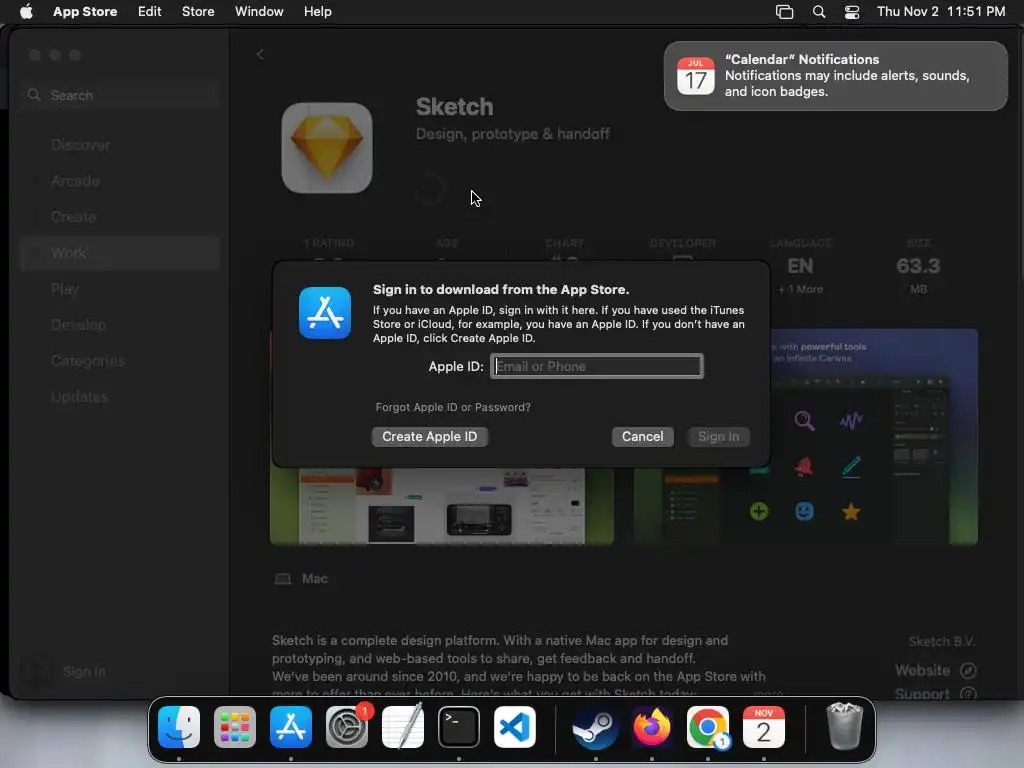
Task: Open Control Center in menu bar
Action: [x=852, y=12]
